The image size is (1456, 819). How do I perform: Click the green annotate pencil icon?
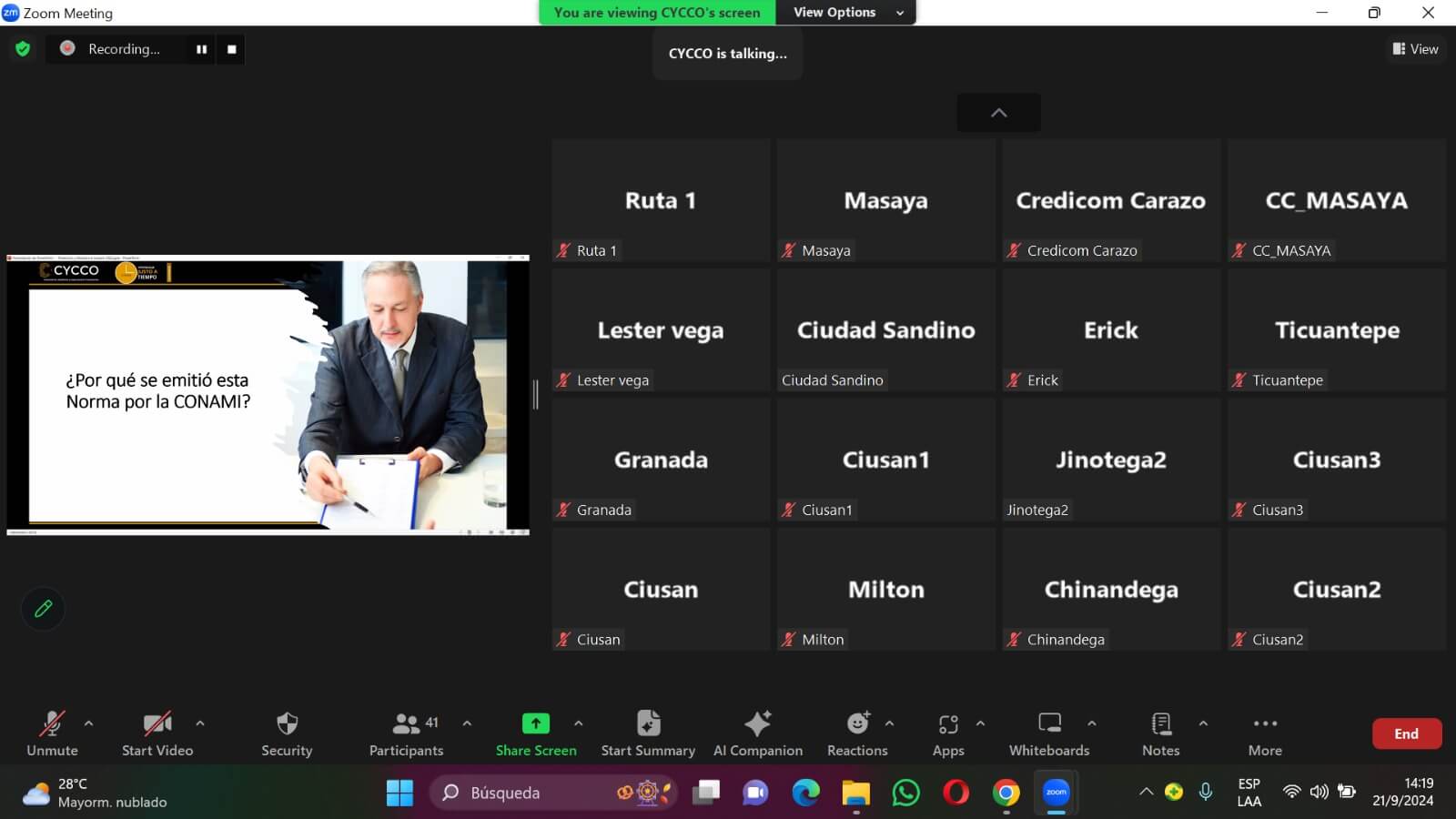(43, 609)
